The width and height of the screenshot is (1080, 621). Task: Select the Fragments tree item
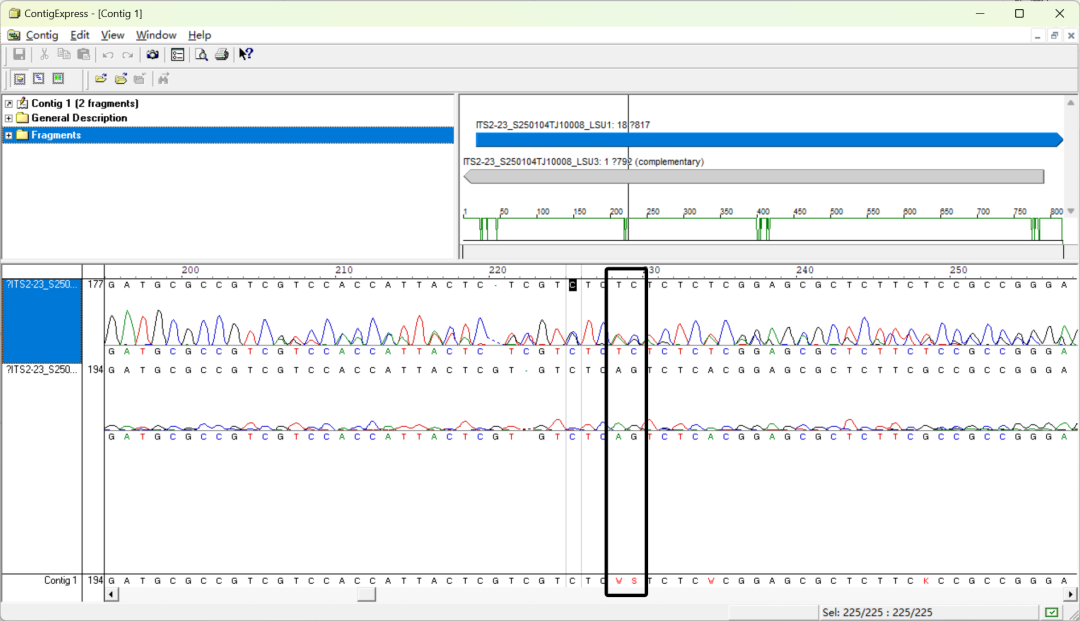56,135
